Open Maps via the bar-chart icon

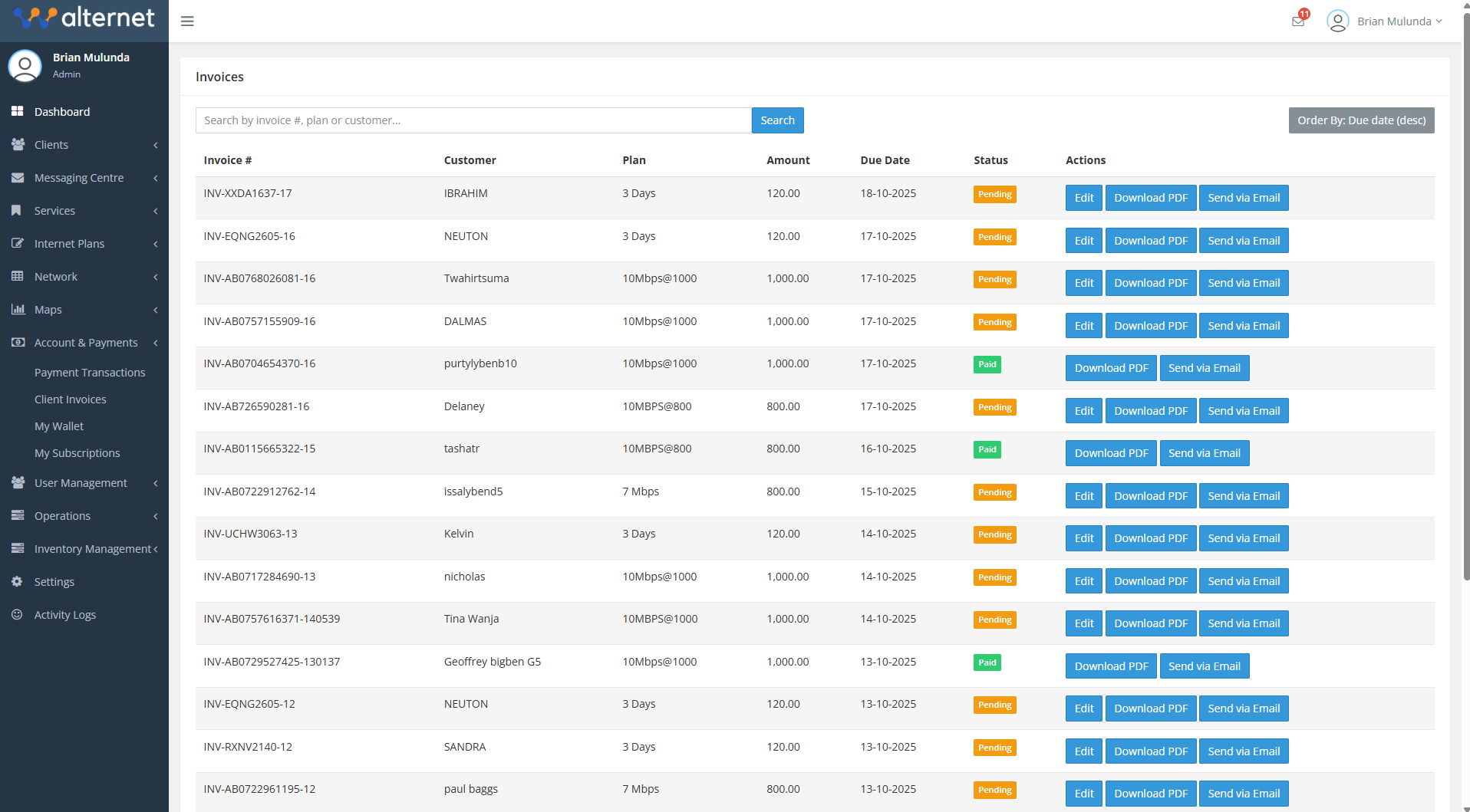pyautogui.click(x=18, y=310)
